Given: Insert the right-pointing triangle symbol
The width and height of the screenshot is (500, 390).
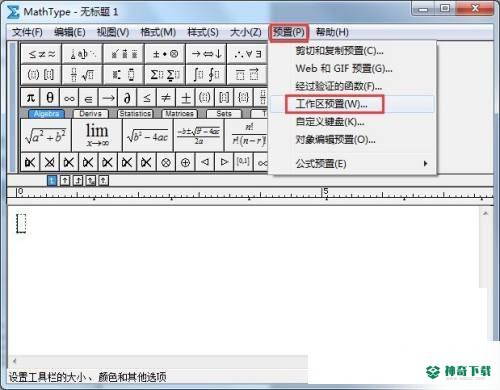Looking at the screenshot, I should click(224, 162).
